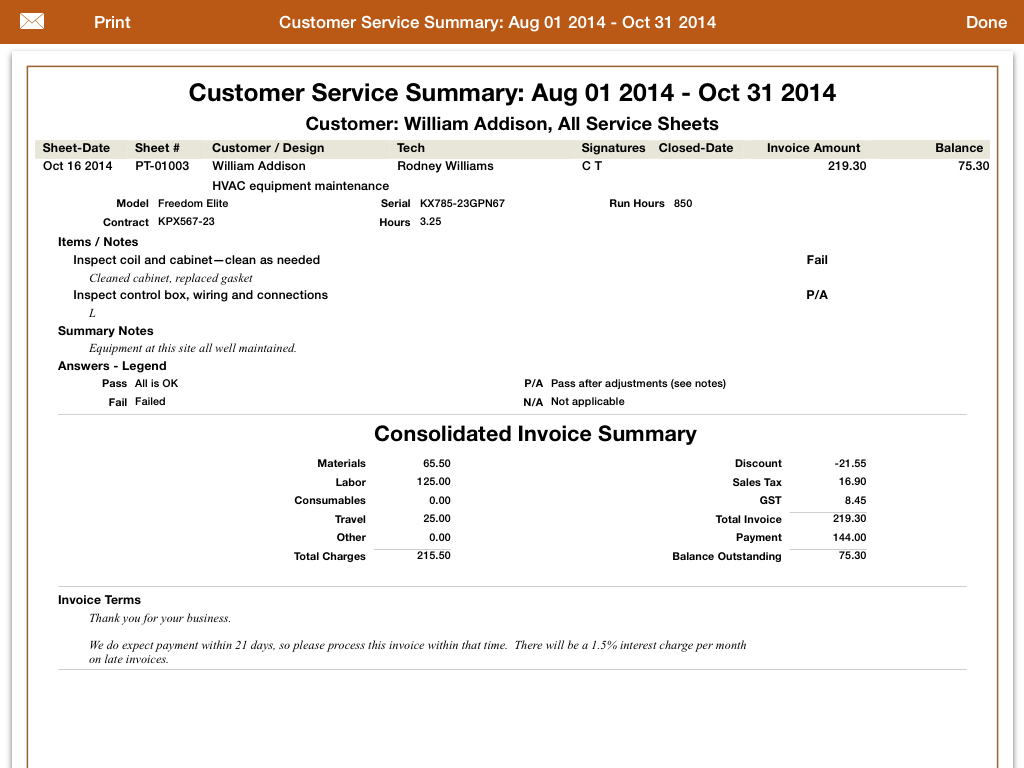This screenshot has height=768, width=1024.
Task: Click the tech name Rodney Williams
Action: [445, 166]
